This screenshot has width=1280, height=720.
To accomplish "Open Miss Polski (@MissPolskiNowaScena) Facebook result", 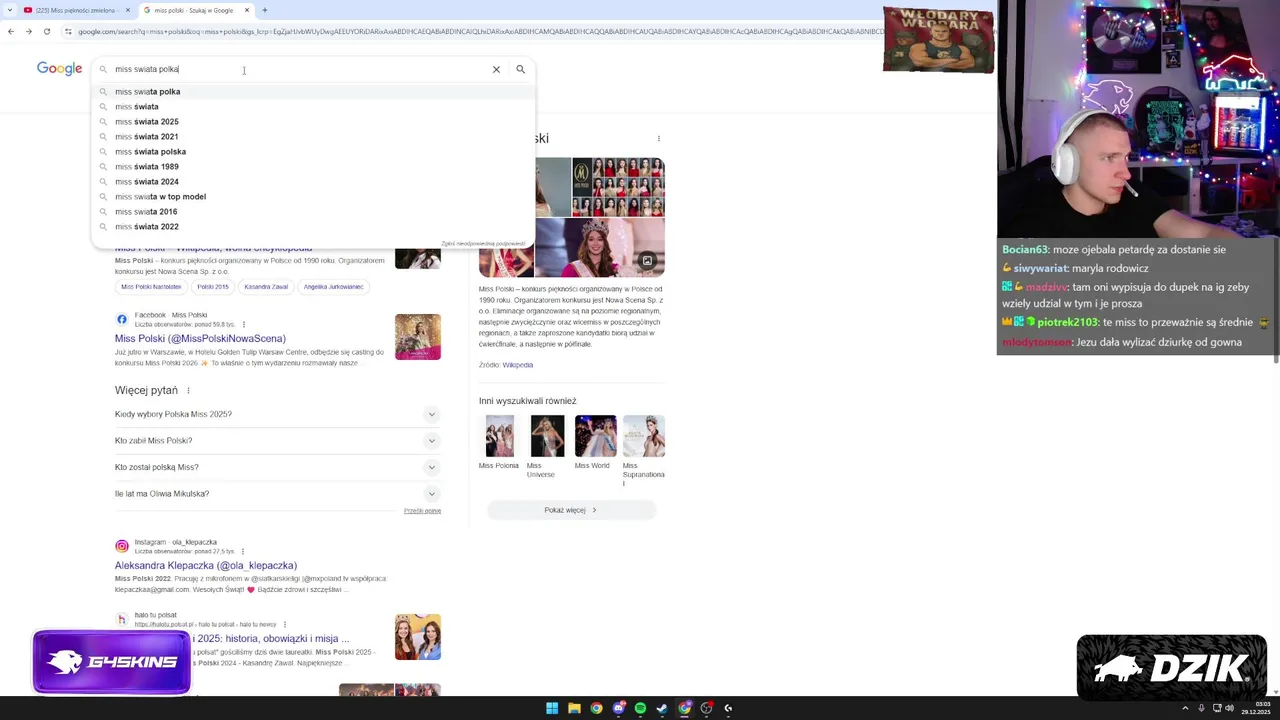I will coord(200,338).
